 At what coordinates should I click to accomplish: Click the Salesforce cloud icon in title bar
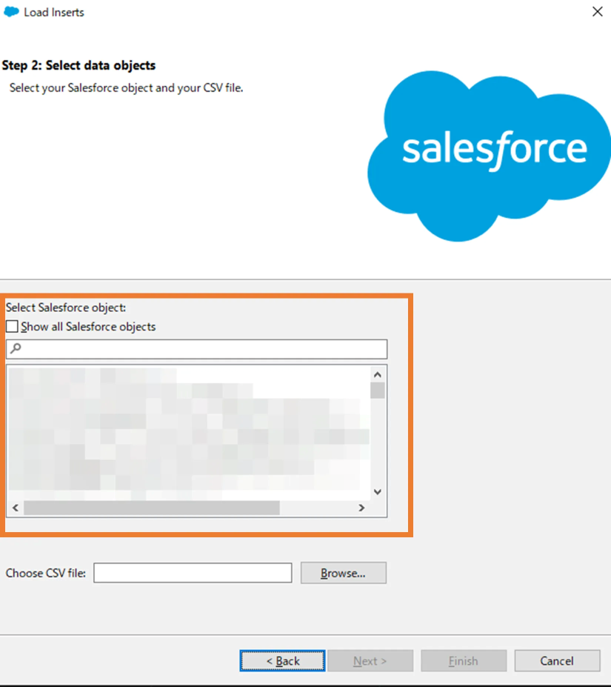coord(11,12)
